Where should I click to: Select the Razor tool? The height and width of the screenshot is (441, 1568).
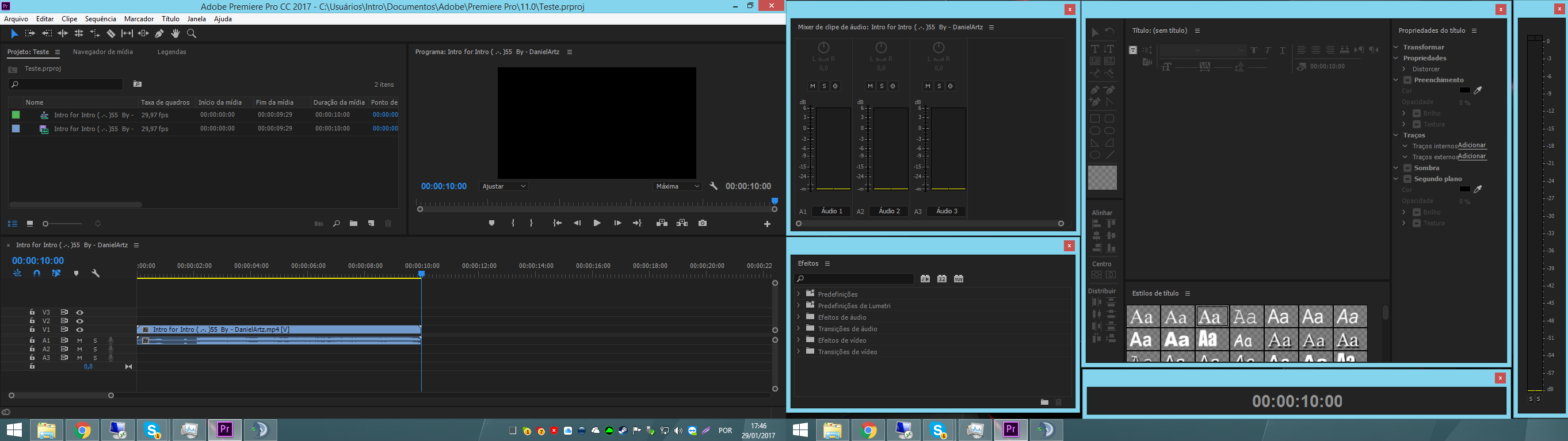pyautogui.click(x=111, y=34)
